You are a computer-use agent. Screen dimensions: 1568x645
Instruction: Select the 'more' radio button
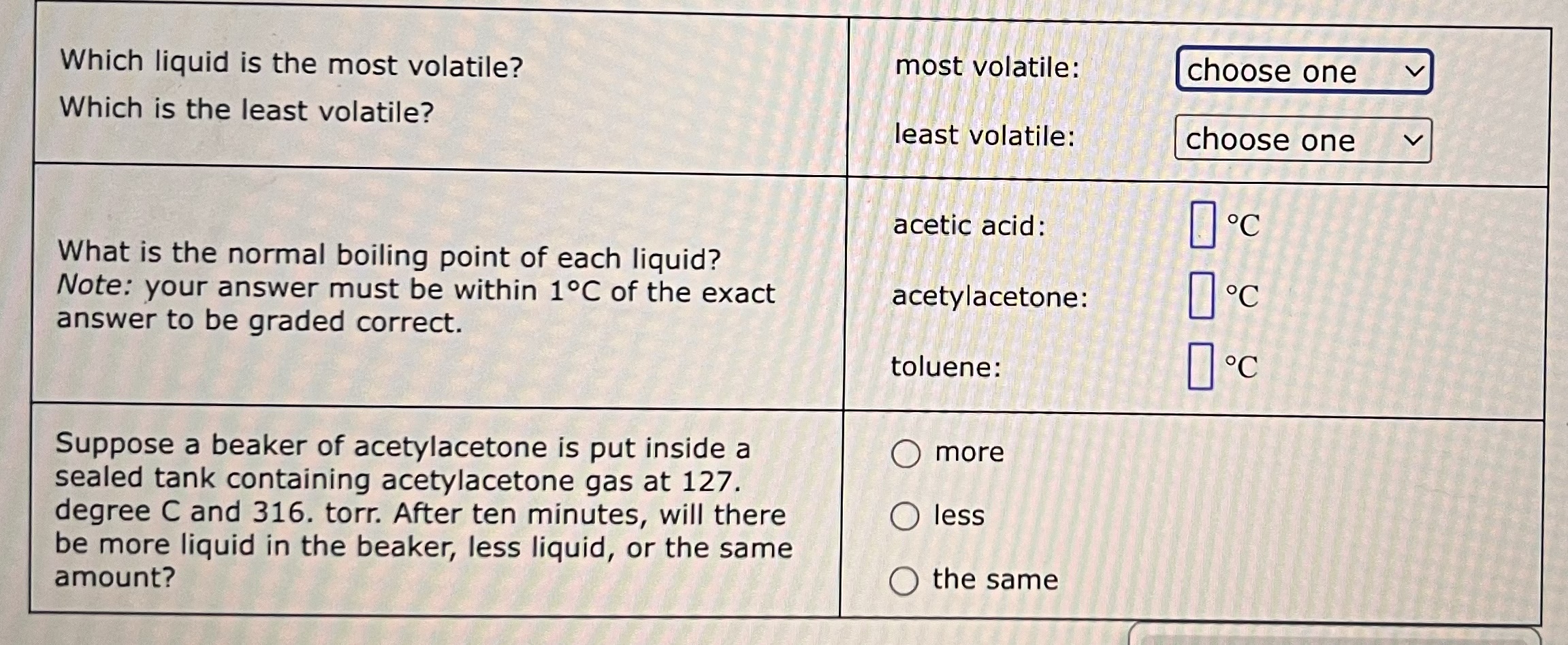(906, 452)
